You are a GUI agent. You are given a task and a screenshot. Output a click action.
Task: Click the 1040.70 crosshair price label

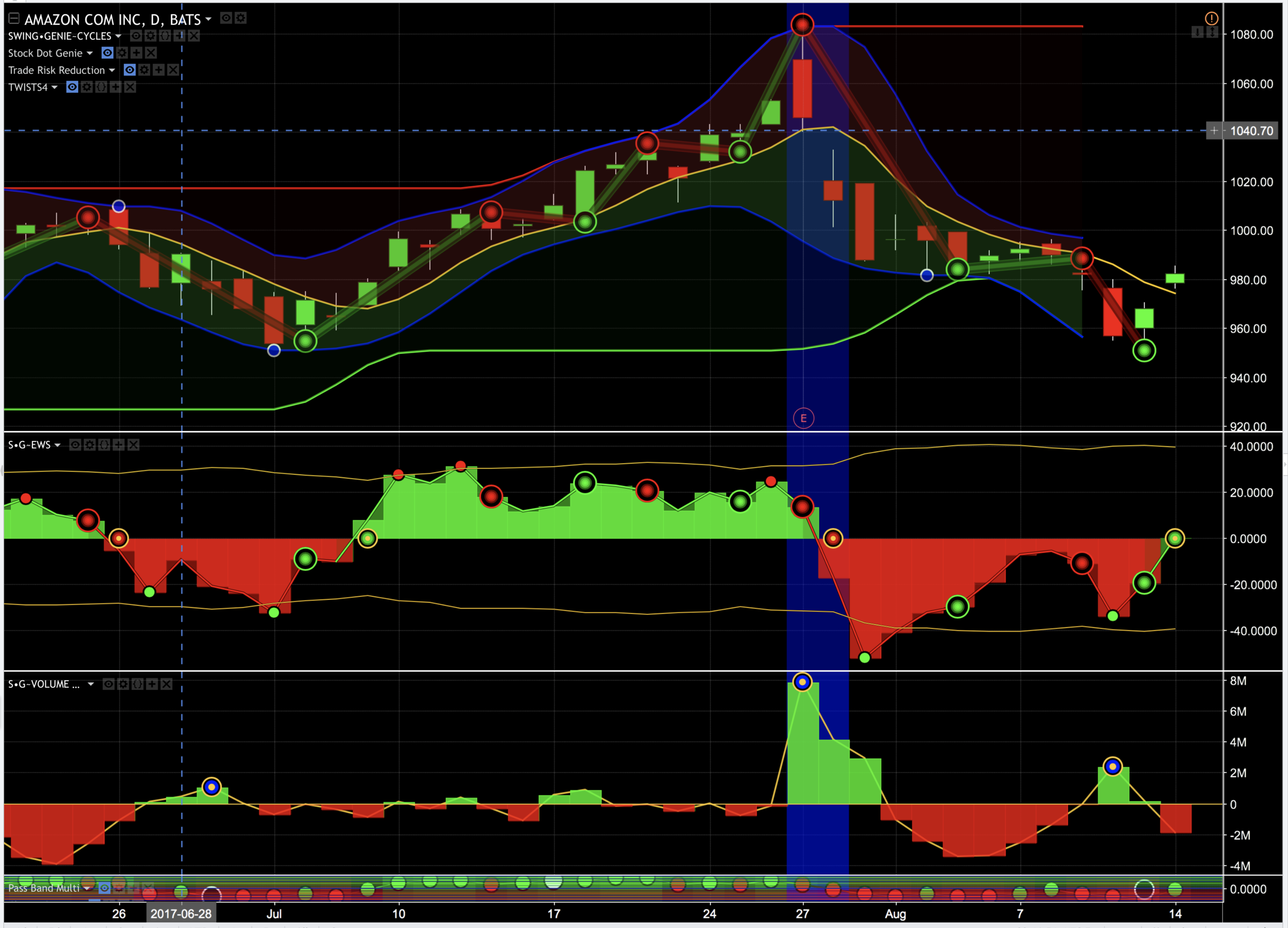point(1251,131)
